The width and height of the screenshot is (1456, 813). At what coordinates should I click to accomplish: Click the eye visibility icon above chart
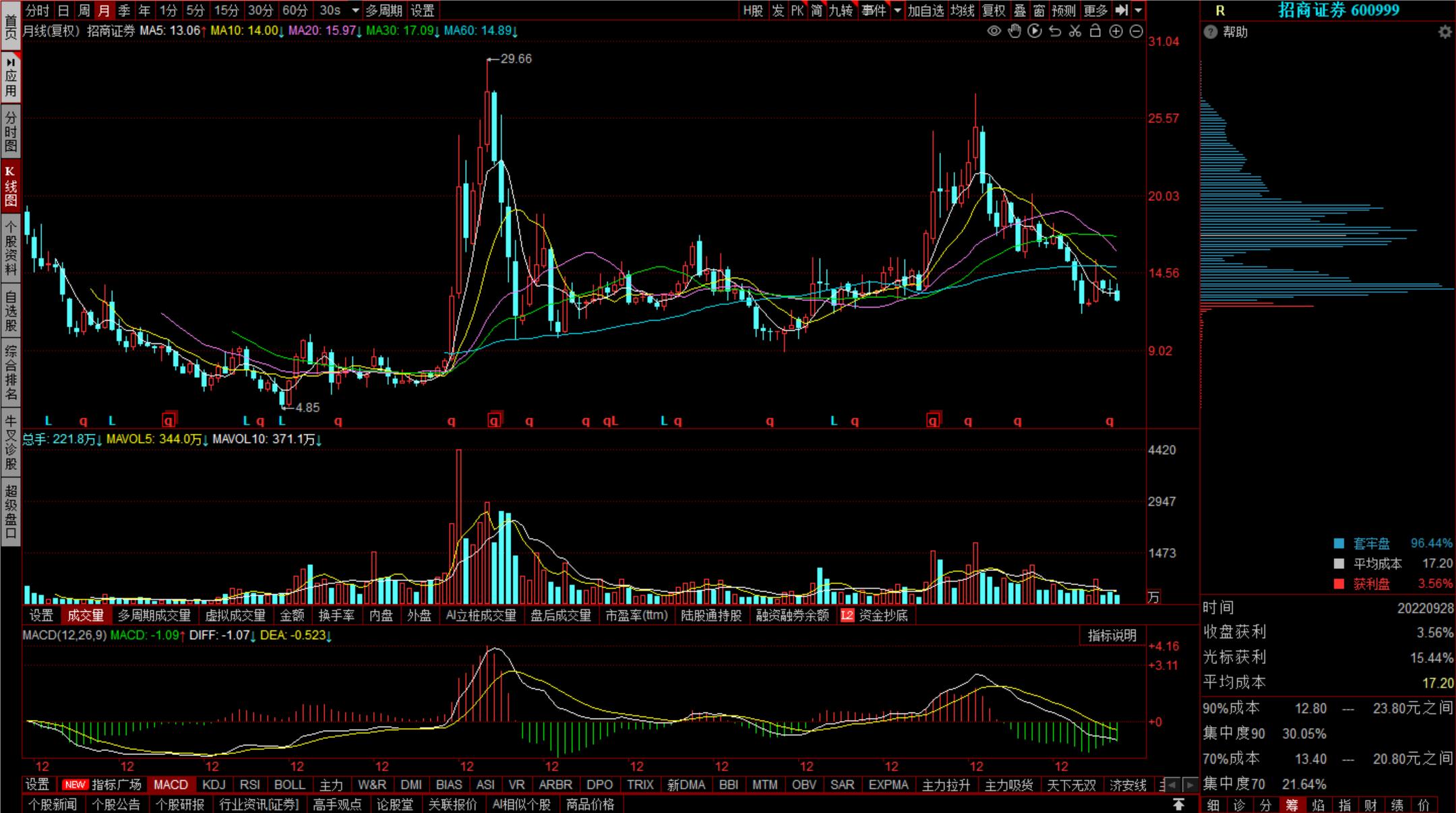point(994,31)
